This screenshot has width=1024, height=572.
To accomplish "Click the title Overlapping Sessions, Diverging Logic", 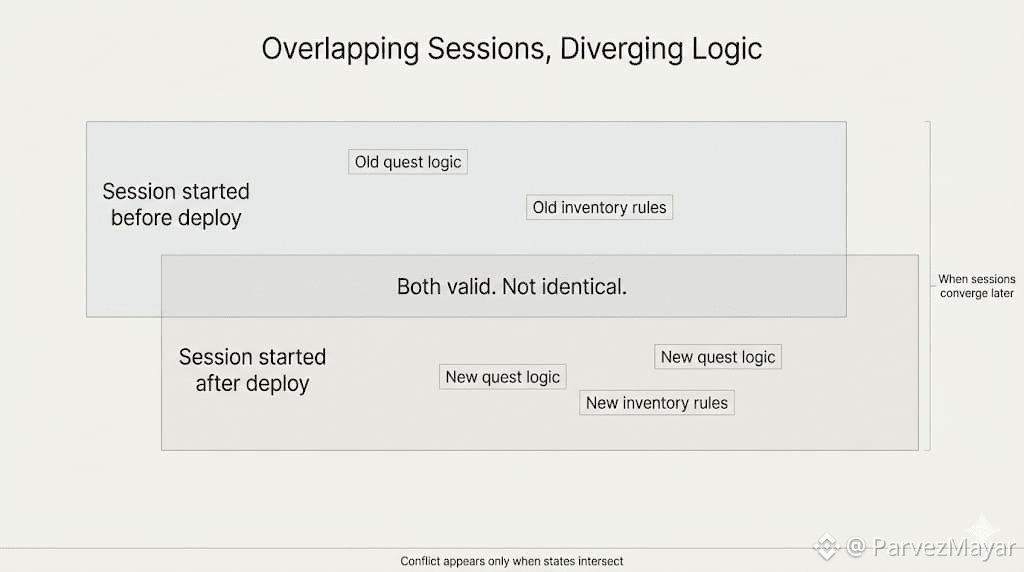I will pyautogui.click(x=512, y=49).
